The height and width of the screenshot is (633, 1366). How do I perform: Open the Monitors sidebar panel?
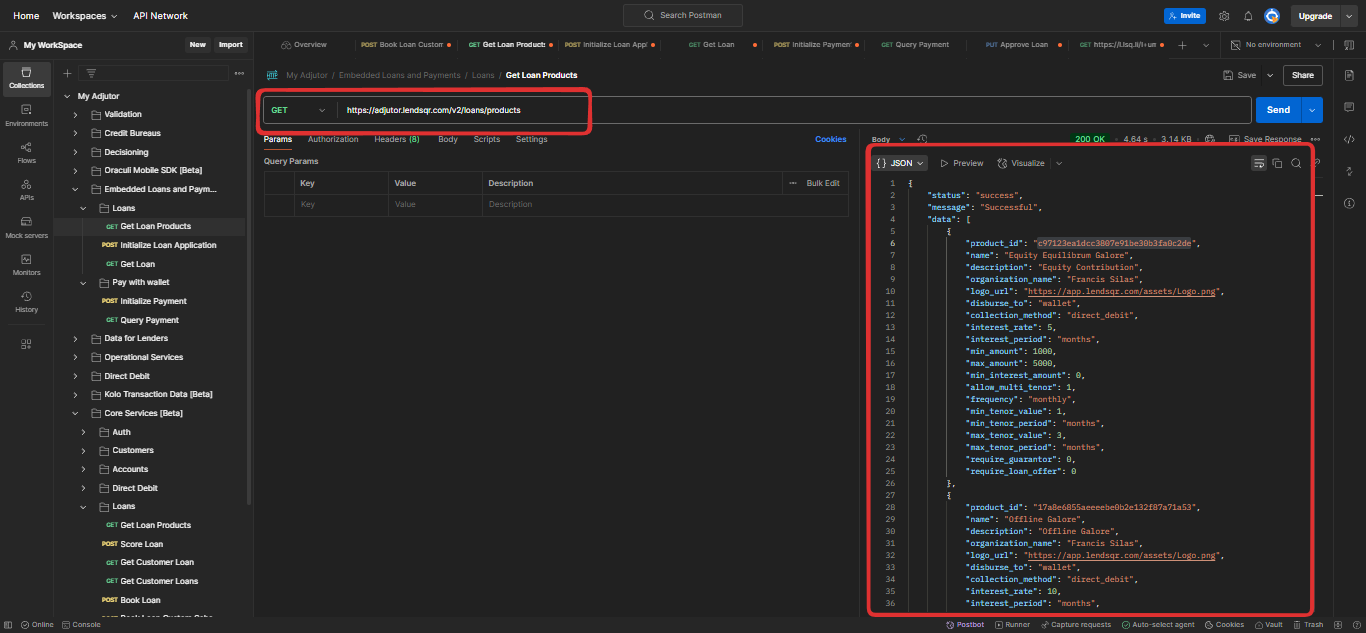[x=27, y=265]
